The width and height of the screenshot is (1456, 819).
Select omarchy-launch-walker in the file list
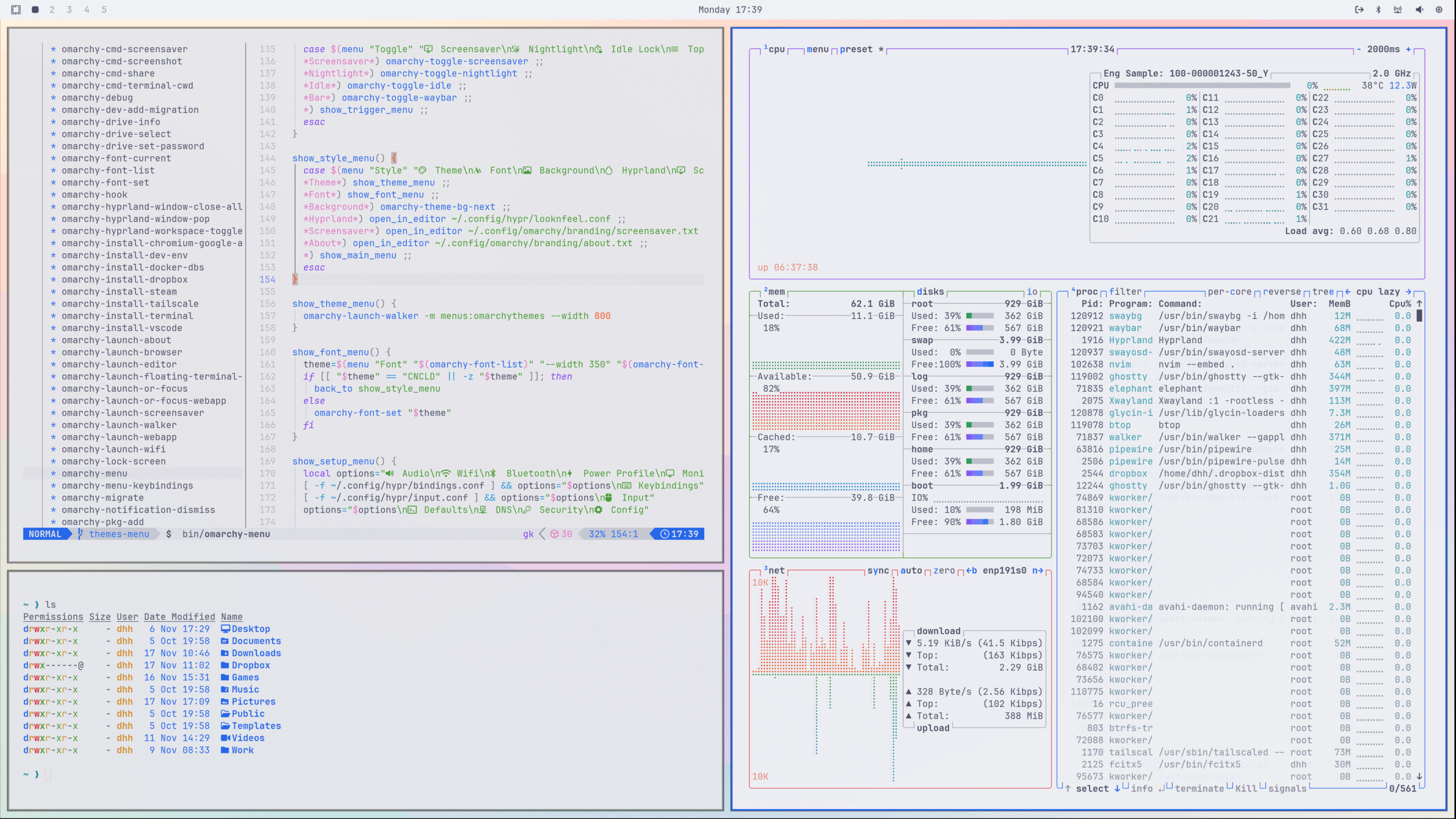[x=119, y=425]
